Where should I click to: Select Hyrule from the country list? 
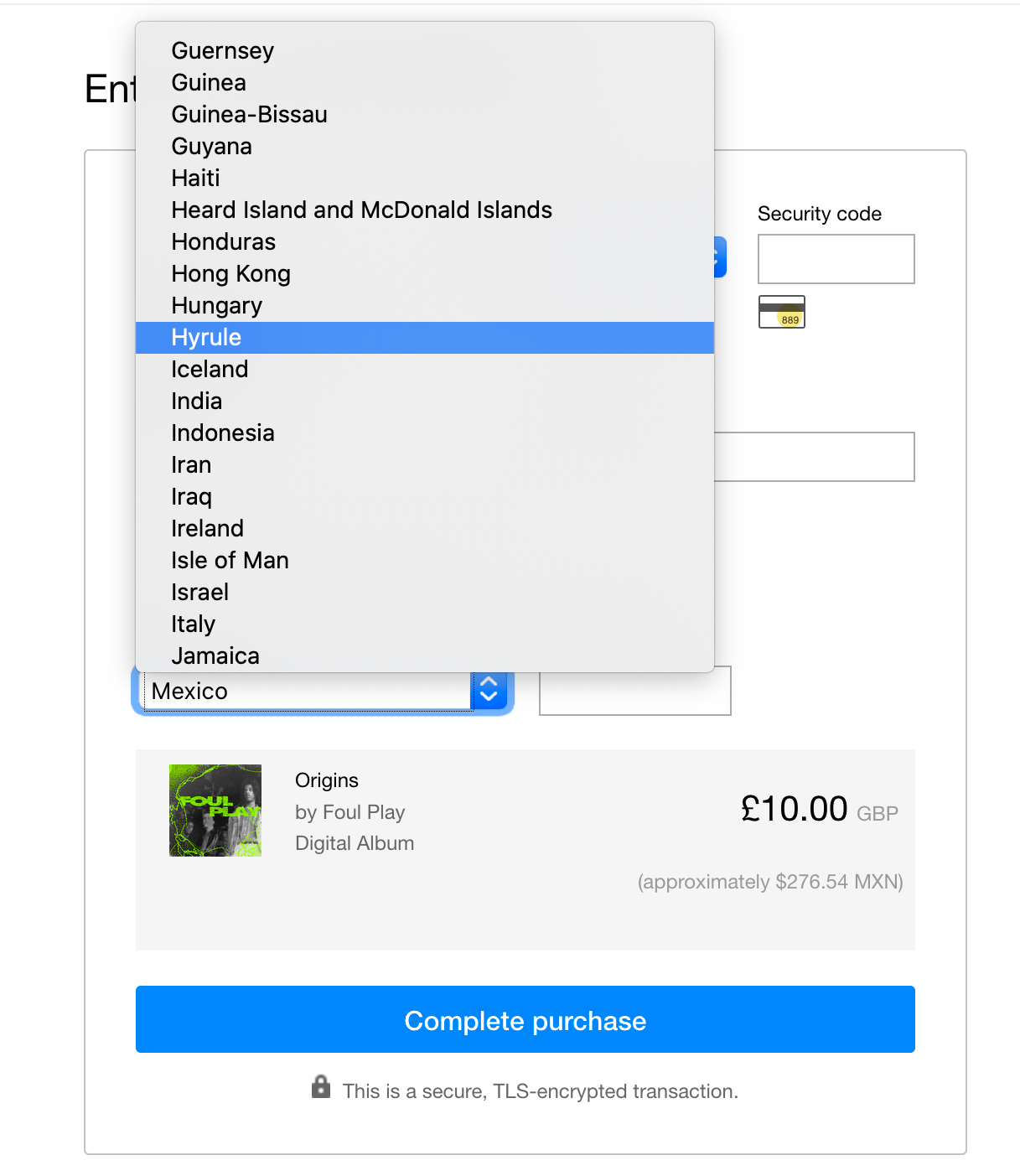(x=425, y=338)
